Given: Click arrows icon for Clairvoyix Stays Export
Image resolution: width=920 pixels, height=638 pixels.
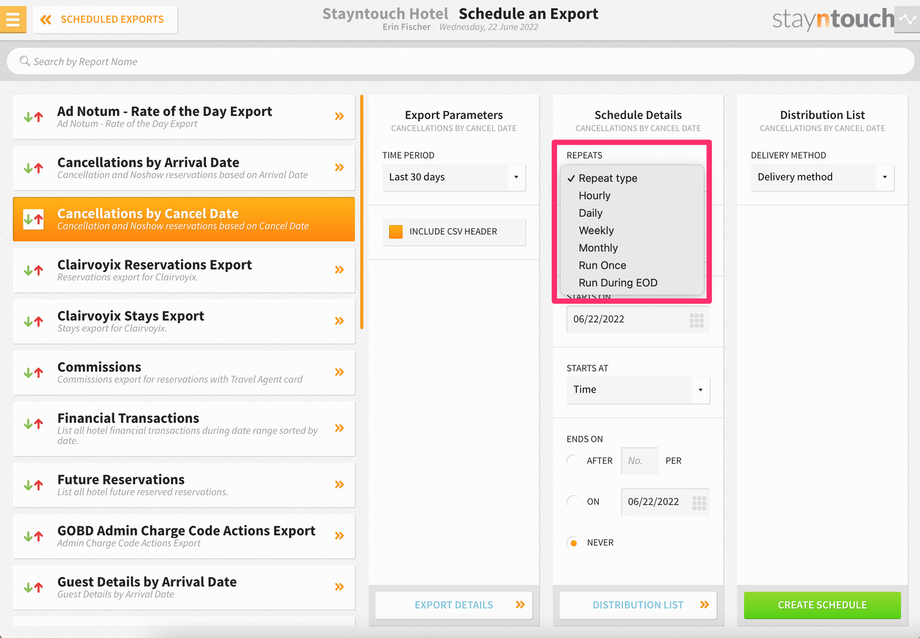Looking at the screenshot, I should (x=33, y=321).
